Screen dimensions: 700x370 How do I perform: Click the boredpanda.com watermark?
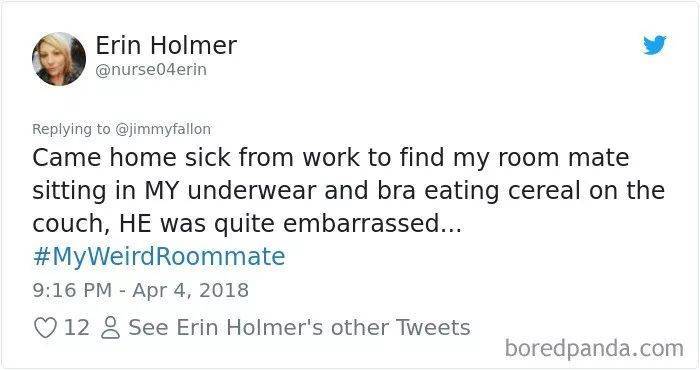[594, 348]
